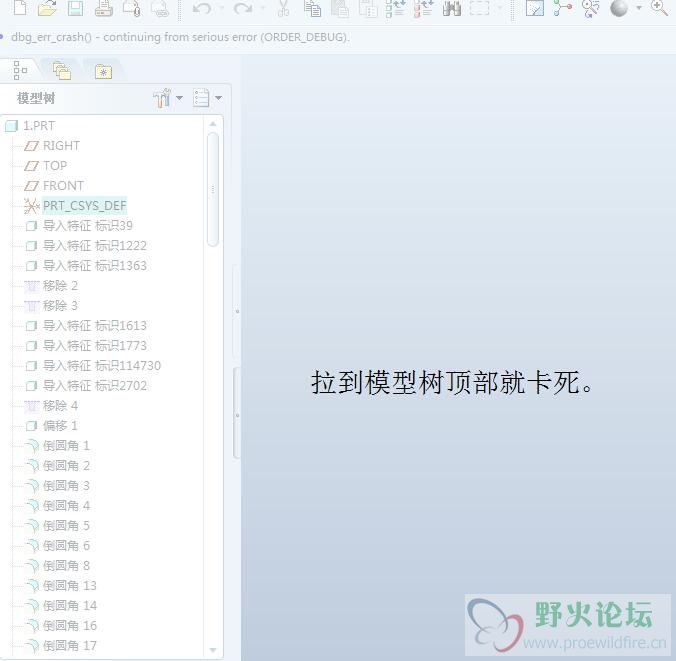
Task: Open the dropdown beside the Undo icon
Action: [x=222, y=8]
